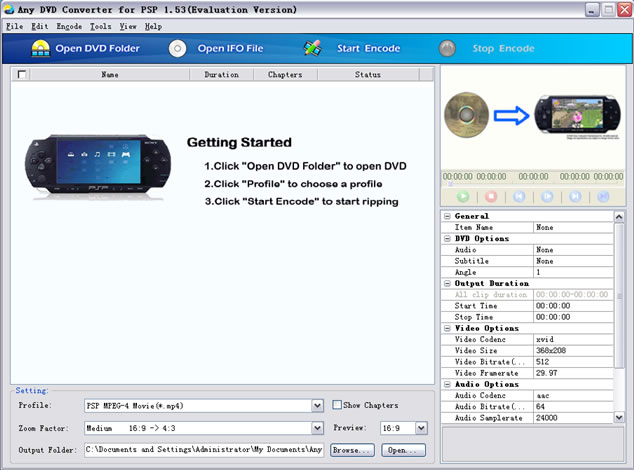Toggle the select-all checkbox in list header

[x=23, y=74]
